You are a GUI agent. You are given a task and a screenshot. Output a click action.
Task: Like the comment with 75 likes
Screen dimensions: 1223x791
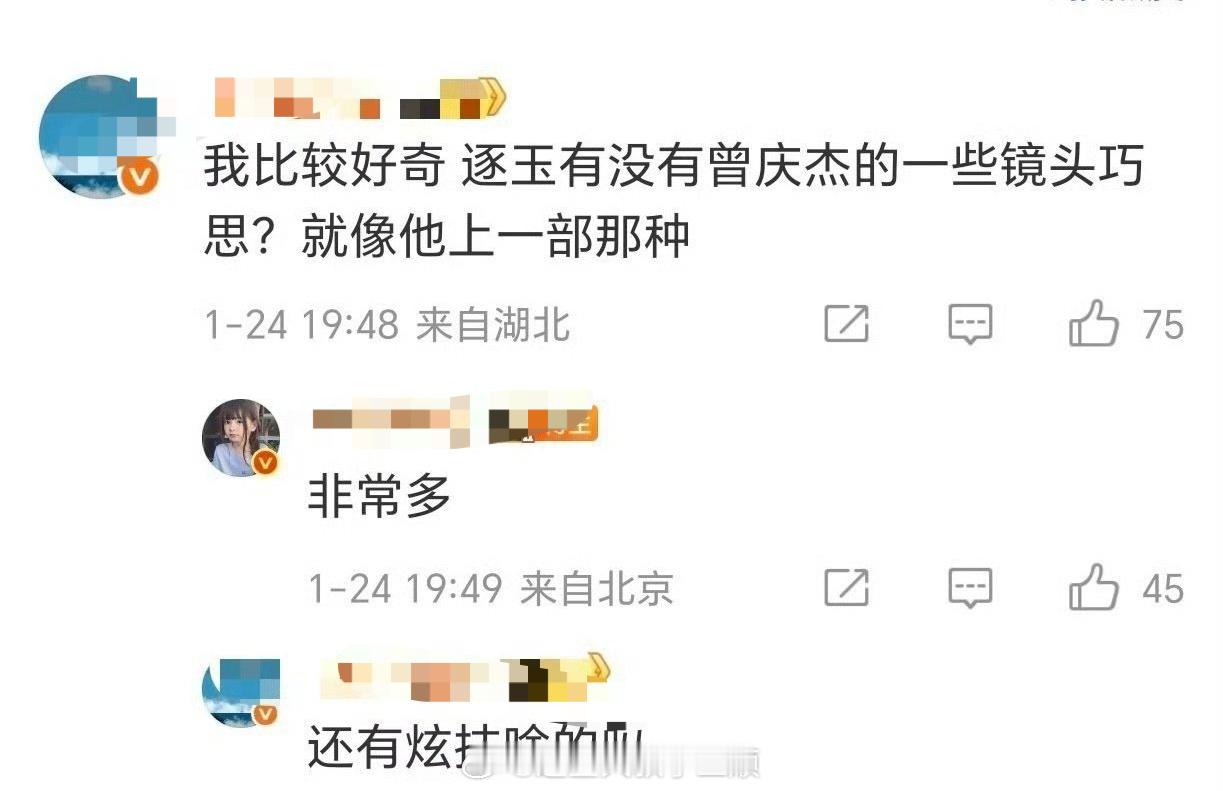tap(1093, 323)
